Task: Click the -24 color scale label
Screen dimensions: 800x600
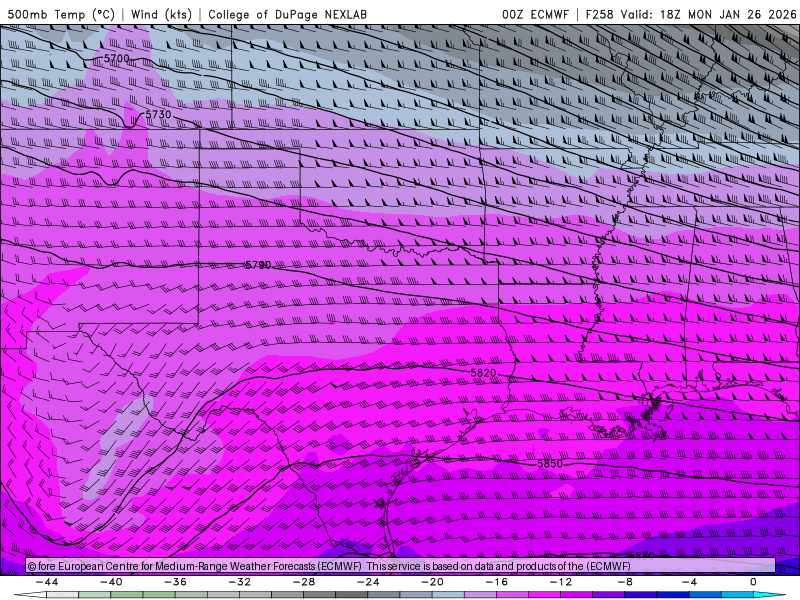Action: click(368, 582)
